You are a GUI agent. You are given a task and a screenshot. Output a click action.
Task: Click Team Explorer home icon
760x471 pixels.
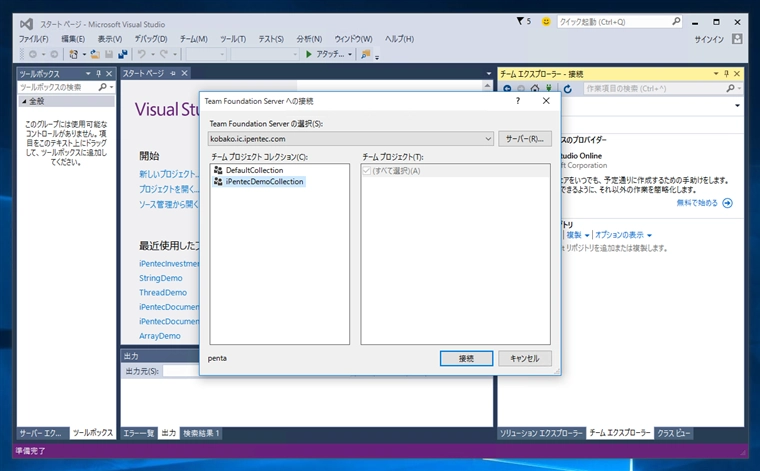pyautogui.click(x=535, y=89)
